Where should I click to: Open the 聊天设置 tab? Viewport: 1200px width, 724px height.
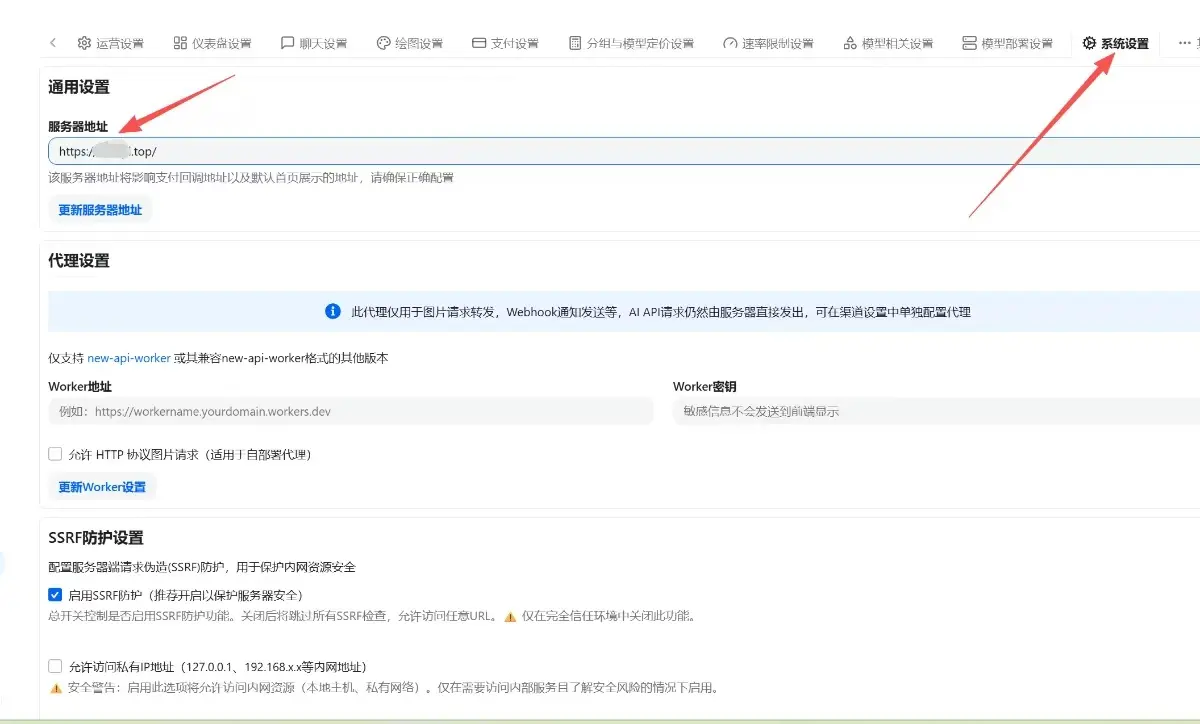point(314,44)
